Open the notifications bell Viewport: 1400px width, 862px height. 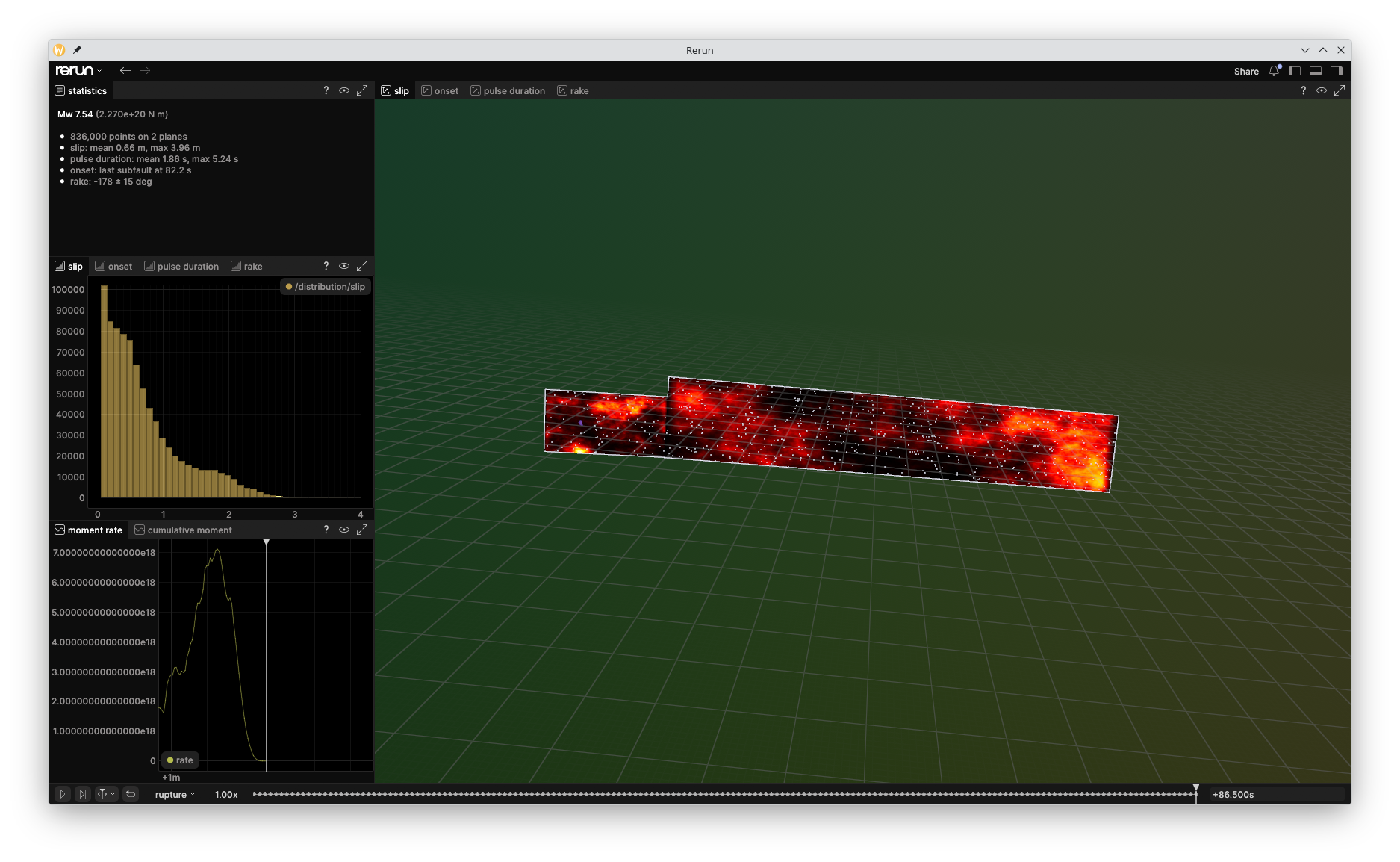1275,71
